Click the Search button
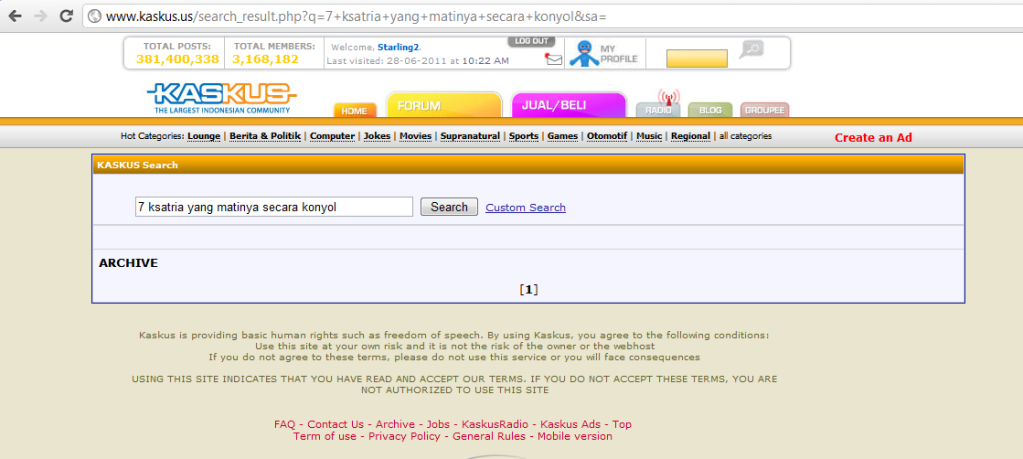 (449, 207)
